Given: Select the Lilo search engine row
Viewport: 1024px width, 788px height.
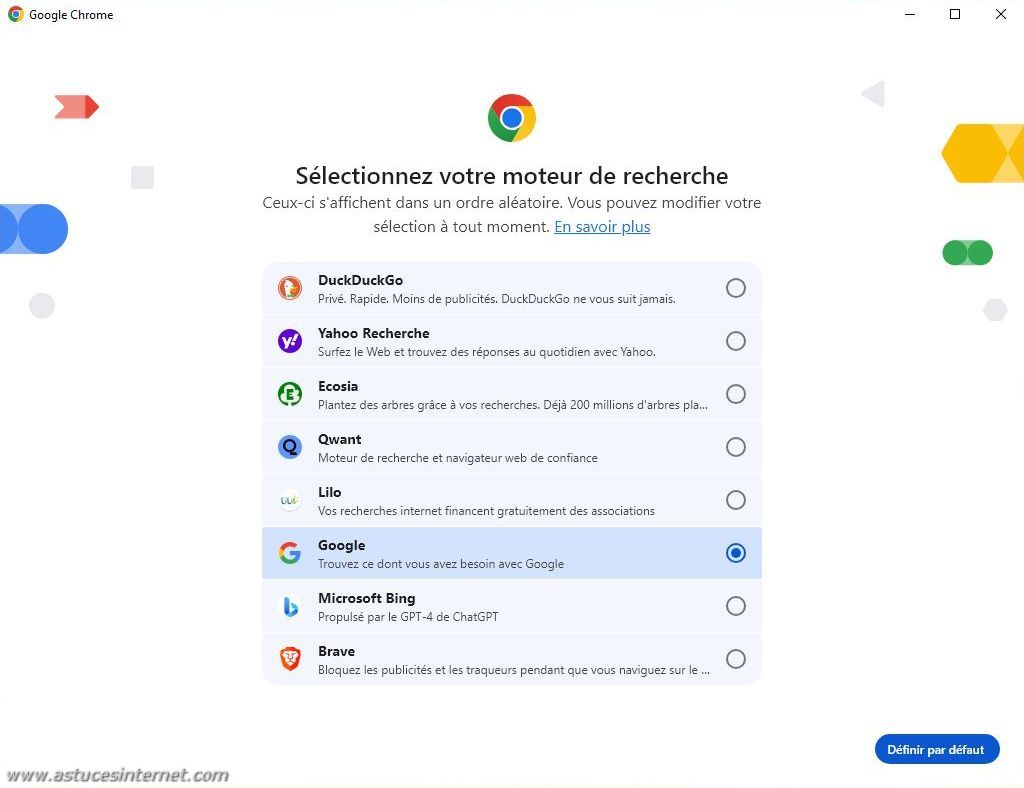Looking at the screenshot, I should 512,500.
